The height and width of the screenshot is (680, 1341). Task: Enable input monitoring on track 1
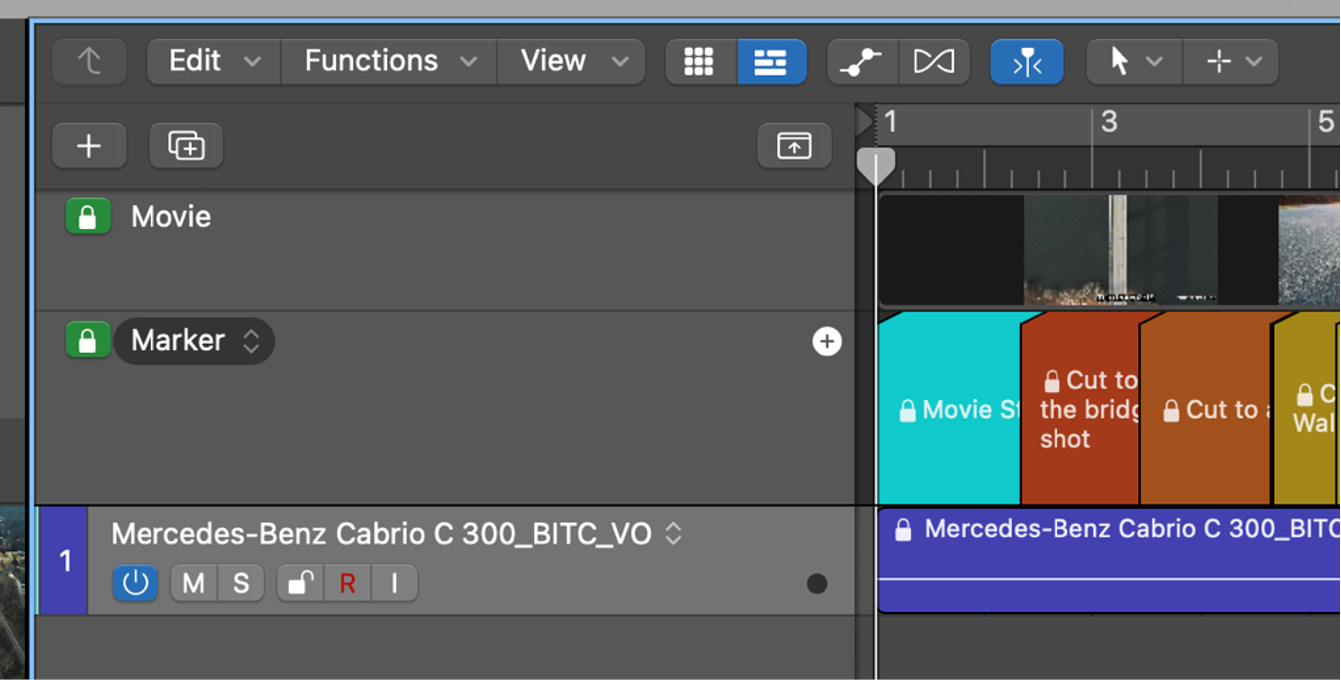(395, 583)
